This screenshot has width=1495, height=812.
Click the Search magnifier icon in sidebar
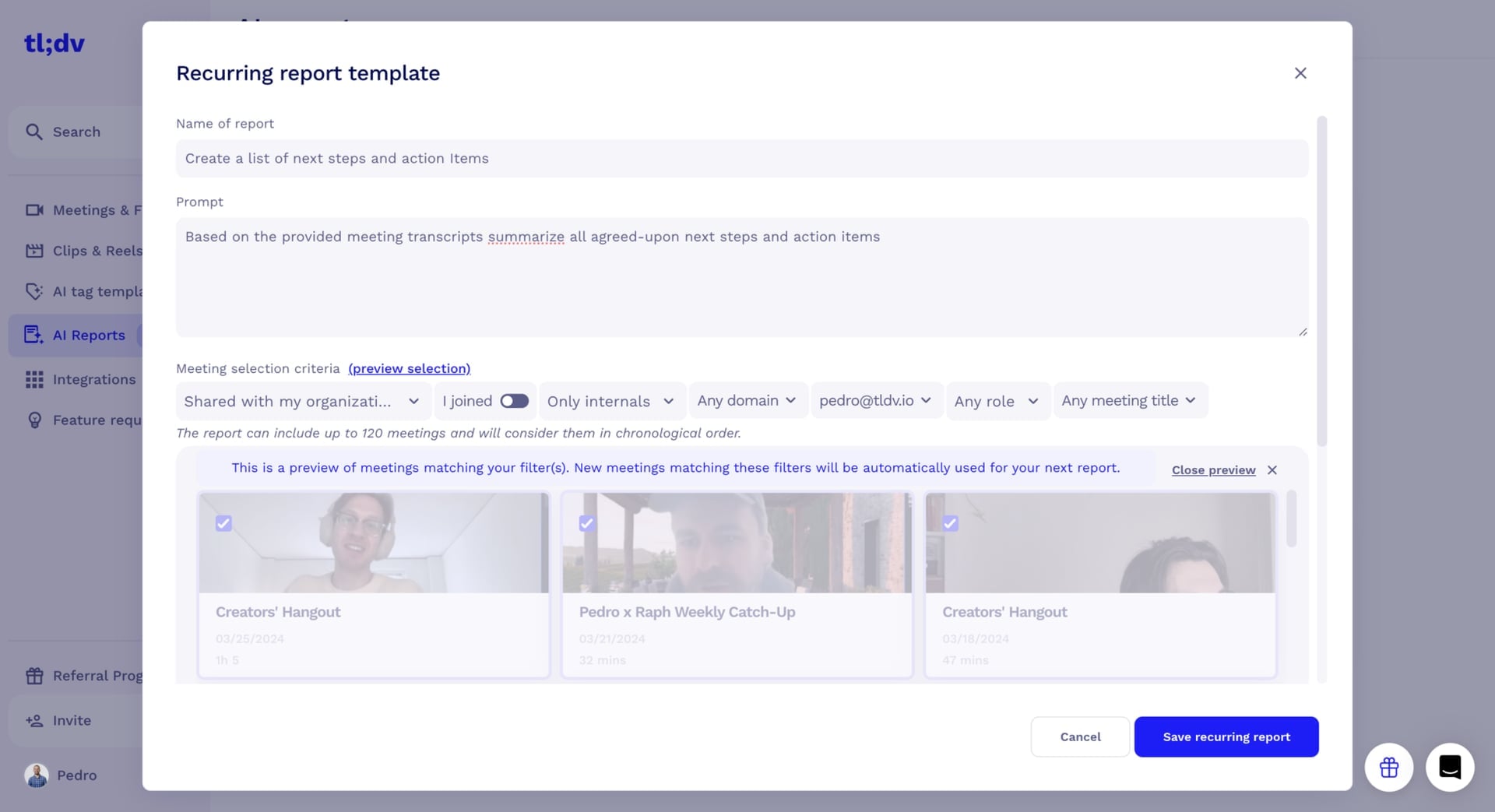coord(33,132)
